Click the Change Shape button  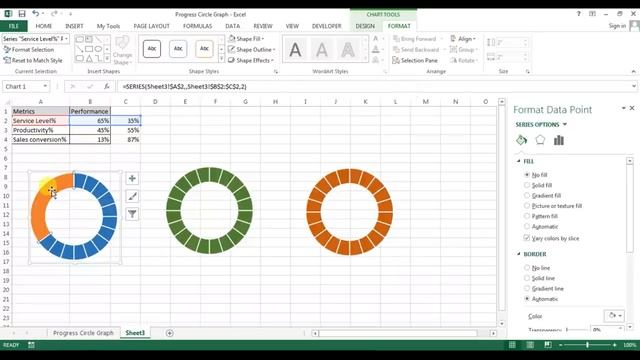122,50
